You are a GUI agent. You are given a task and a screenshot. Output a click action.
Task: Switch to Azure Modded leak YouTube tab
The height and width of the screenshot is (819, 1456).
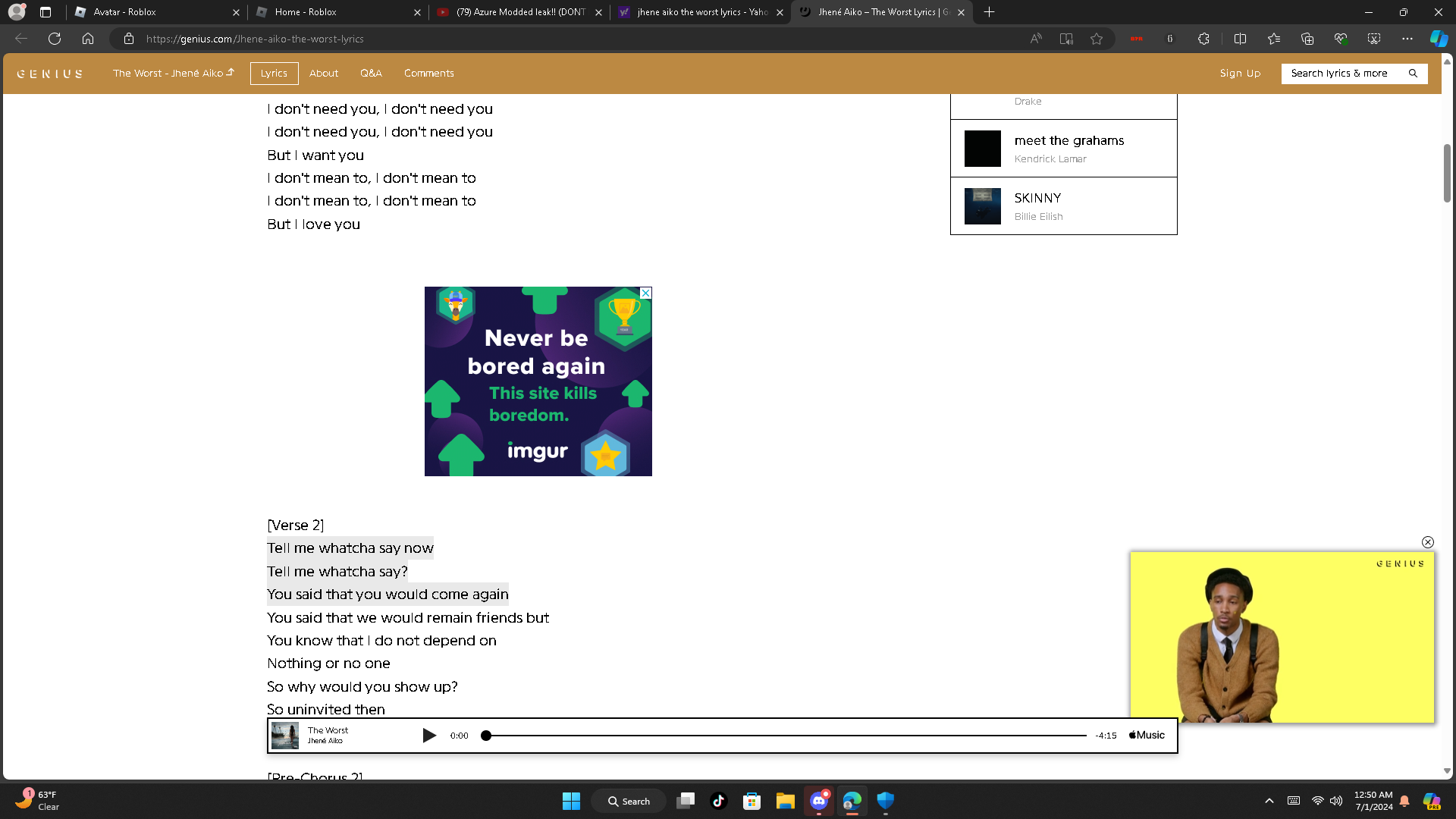point(518,12)
